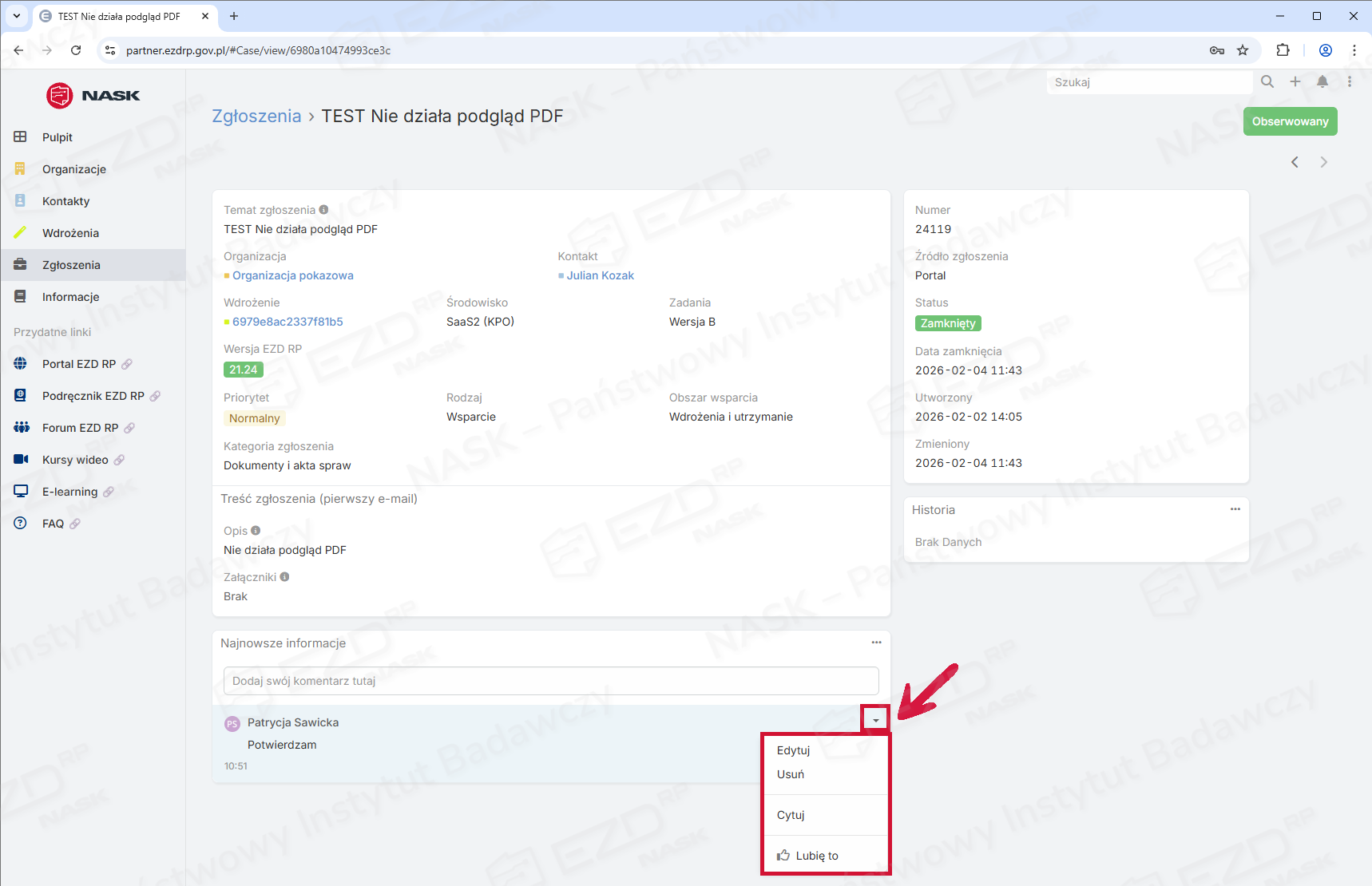Choose Usuń in the comment menu

(x=791, y=774)
